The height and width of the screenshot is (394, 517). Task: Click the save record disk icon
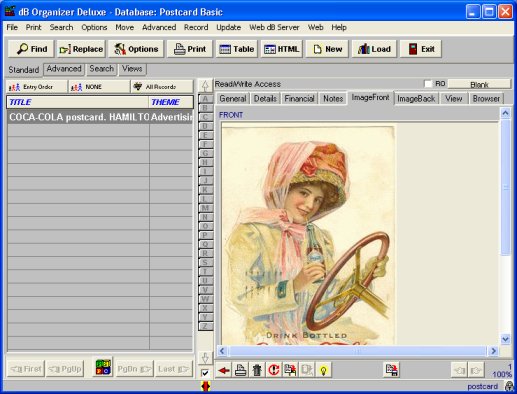pos(391,370)
